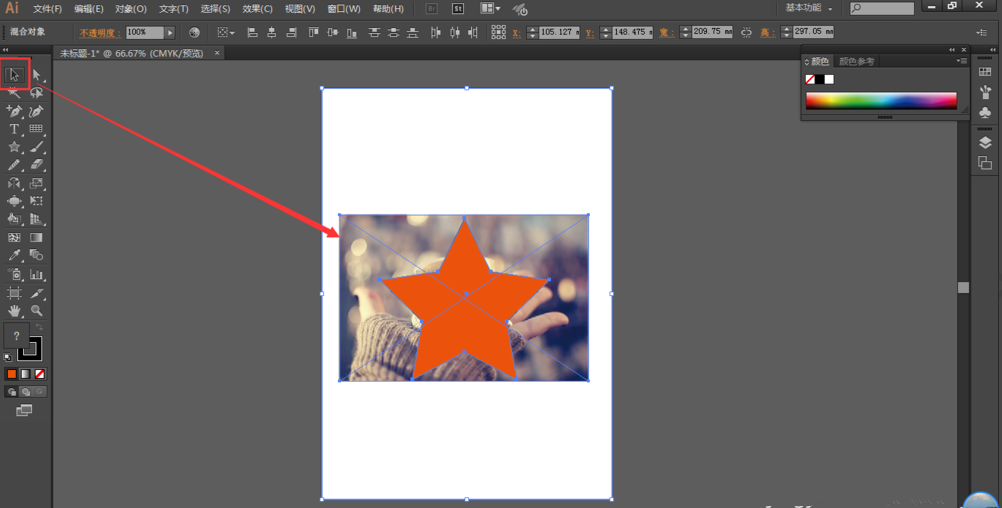Viewport: 1002px width, 508px height.
Task: Open the Color panel flyout menu
Action: coord(962,61)
